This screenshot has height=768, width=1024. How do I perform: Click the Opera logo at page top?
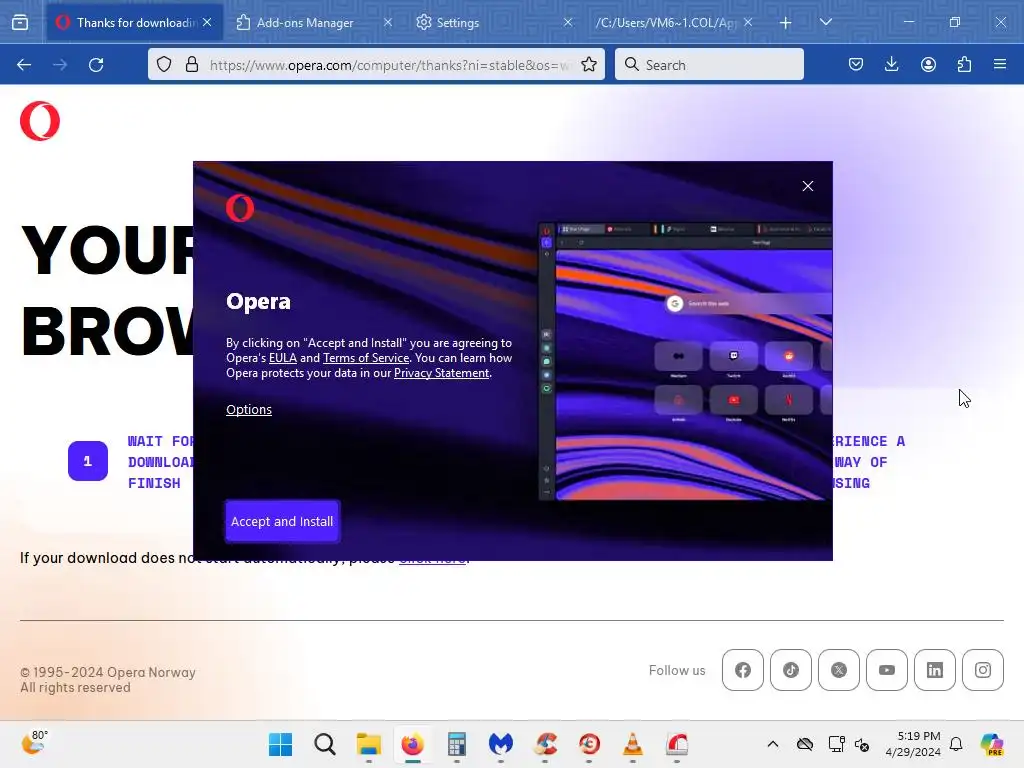(x=40, y=121)
